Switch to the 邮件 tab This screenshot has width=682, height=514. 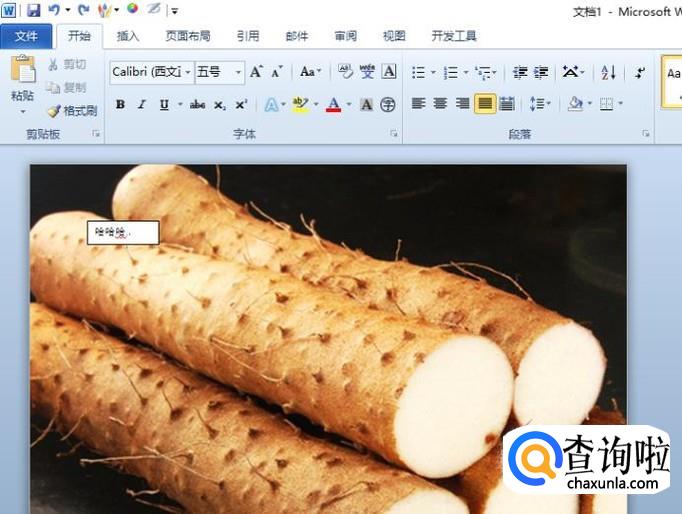click(297, 36)
